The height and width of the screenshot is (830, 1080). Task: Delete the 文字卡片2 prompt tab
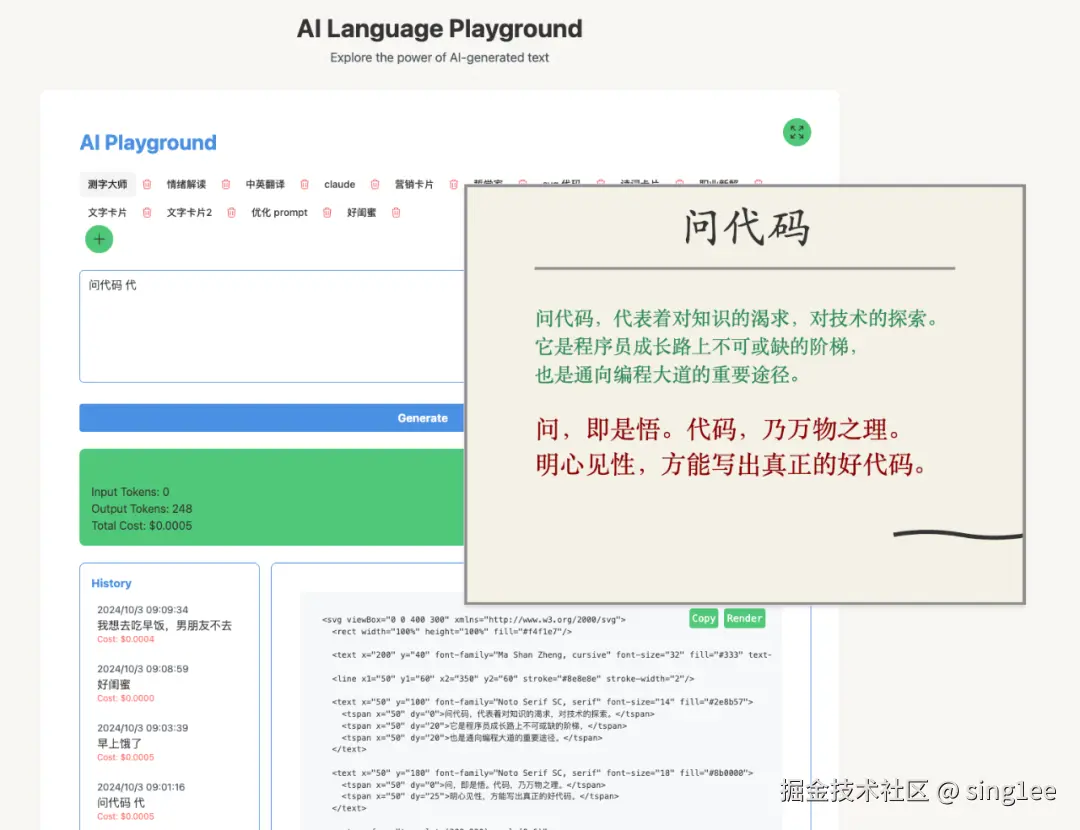231,213
